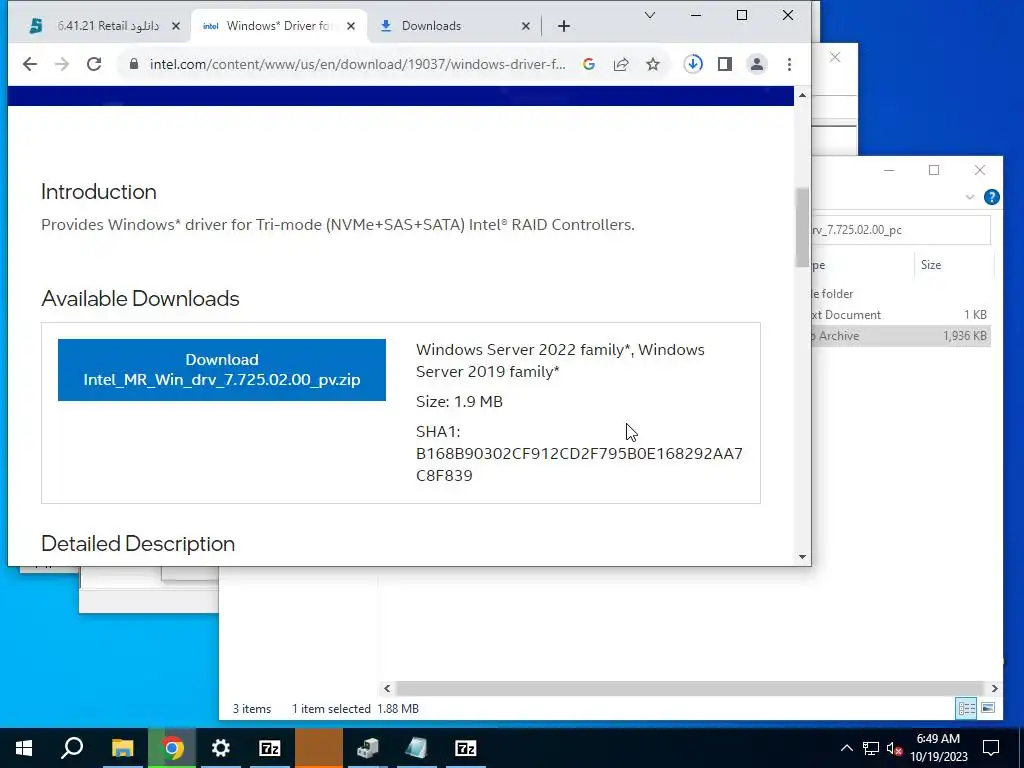This screenshot has height=768, width=1024.
Task: Click the Introduction heading
Action: pyautogui.click(x=99, y=191)
